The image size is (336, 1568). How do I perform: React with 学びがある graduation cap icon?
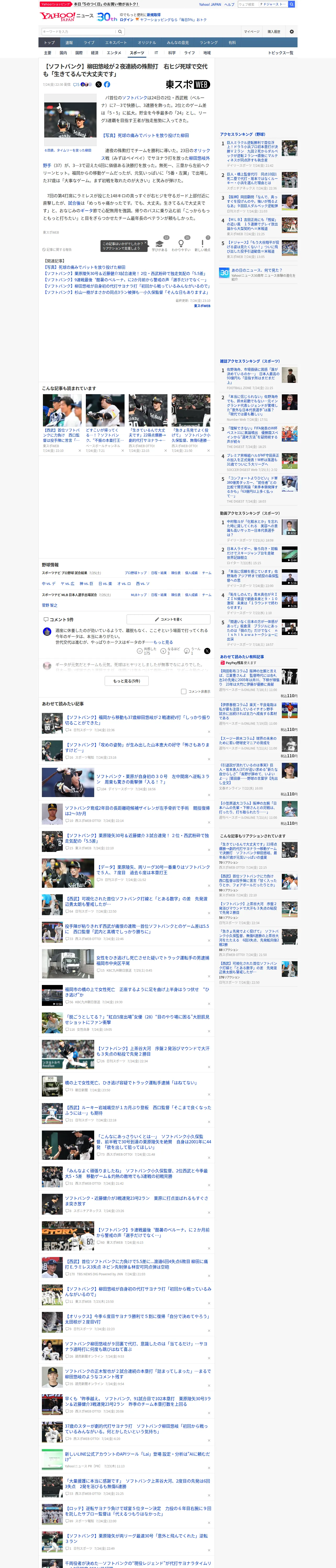[x=160, y=244]
